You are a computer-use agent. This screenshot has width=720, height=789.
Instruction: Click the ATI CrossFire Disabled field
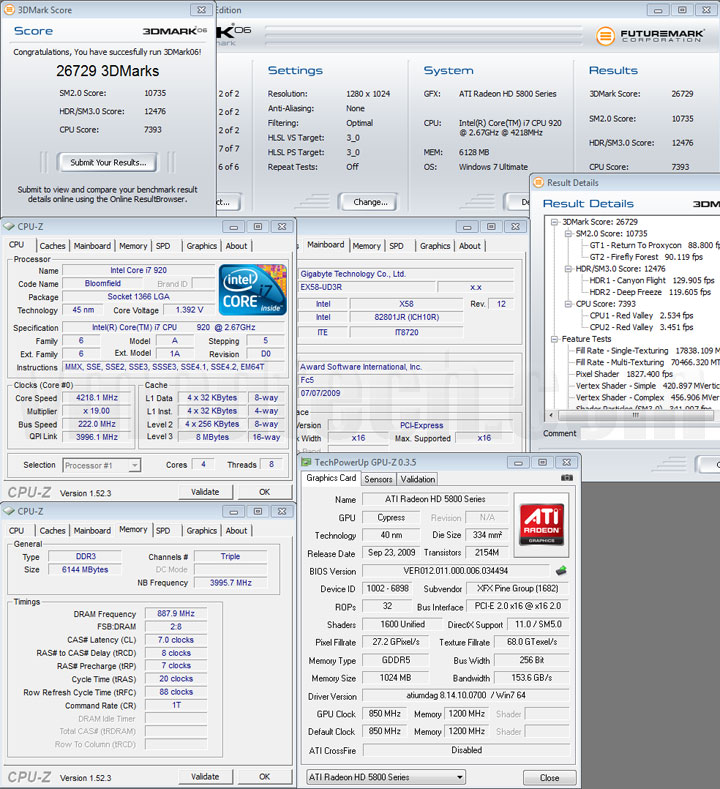coord(466,750)
